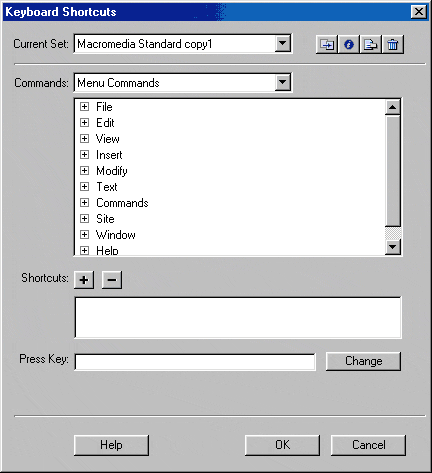Image resolution: width=432 pixels, height=473 pixels.
Task: Open the Current Set dropdown
Action: point(282,43)
